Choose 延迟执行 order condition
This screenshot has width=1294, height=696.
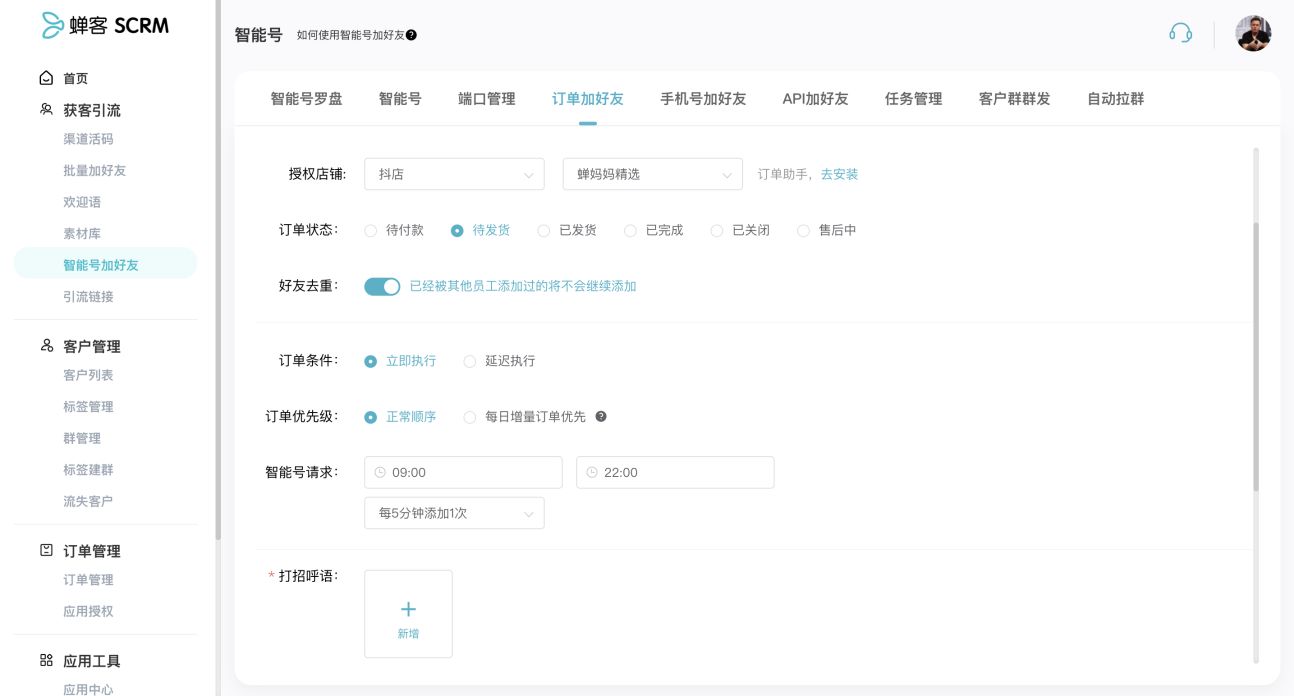click(x=499, y=361)
